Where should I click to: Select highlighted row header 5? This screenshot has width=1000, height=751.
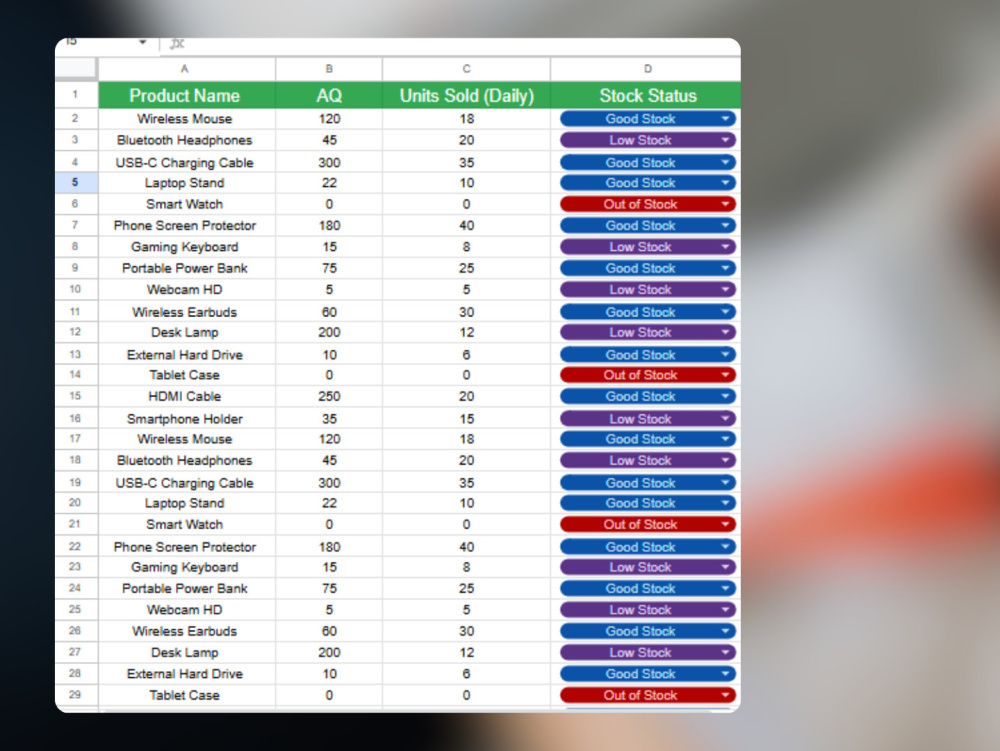tap(76, 183)
